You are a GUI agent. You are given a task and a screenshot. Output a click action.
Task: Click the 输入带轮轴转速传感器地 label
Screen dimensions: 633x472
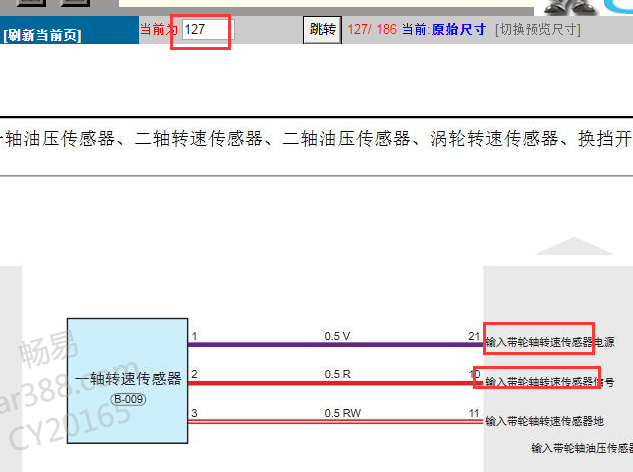point(544,421)
